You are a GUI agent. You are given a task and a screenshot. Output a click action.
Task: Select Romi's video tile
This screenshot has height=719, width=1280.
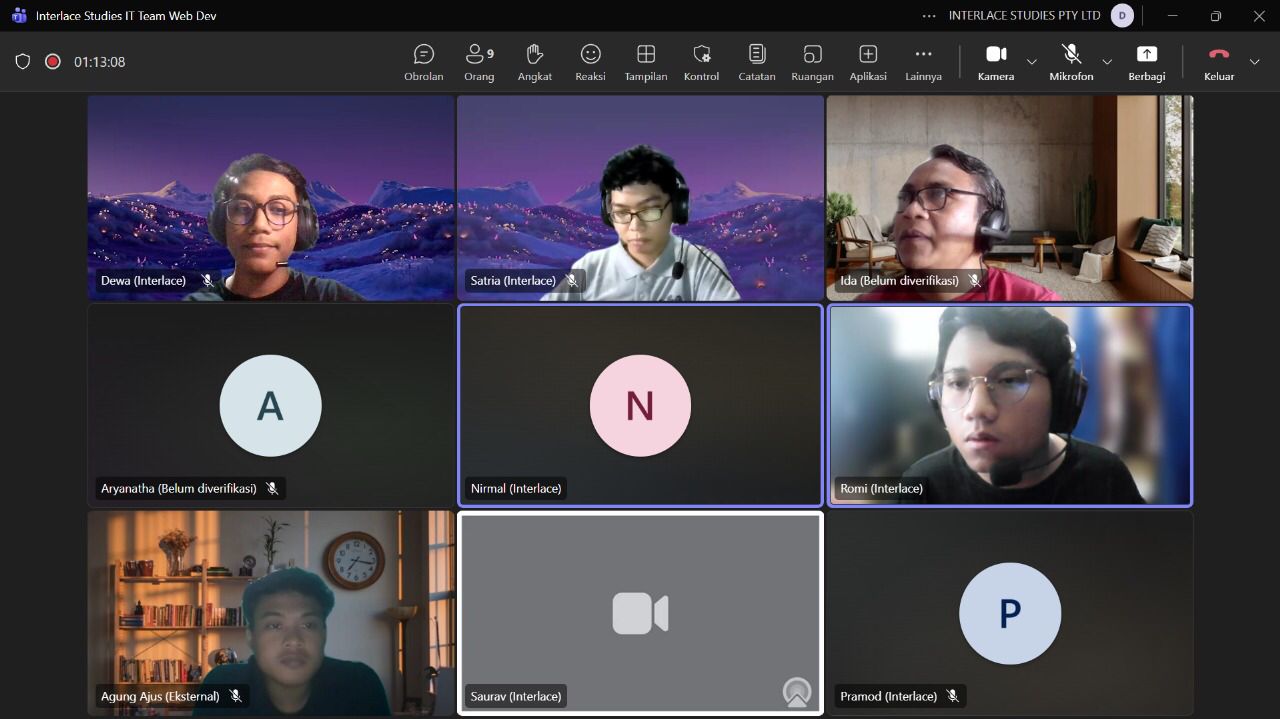click(x=1010, y=405)
